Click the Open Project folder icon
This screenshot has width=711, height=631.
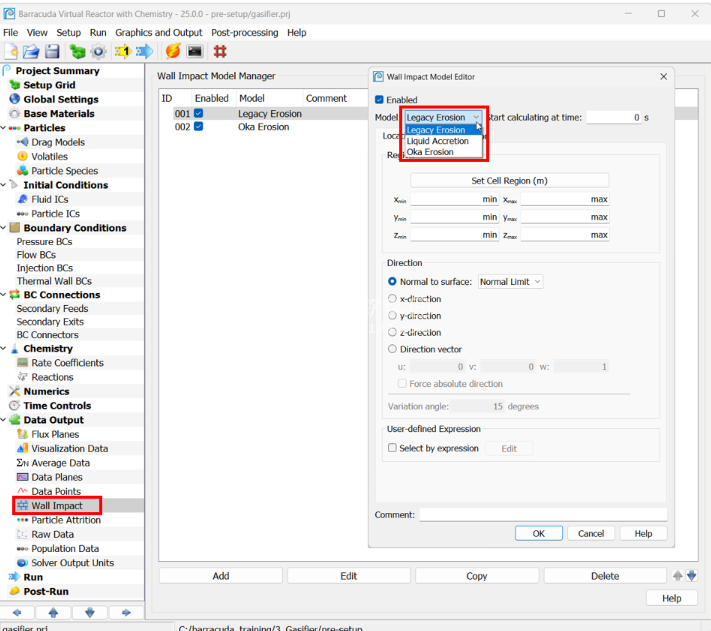[x=31, y=51]
